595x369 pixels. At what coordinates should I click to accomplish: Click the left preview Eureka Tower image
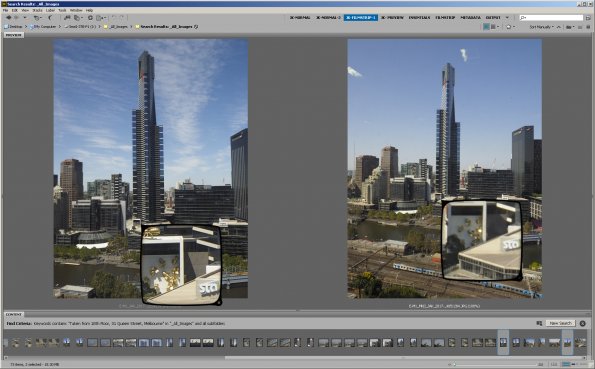point(151,169)
